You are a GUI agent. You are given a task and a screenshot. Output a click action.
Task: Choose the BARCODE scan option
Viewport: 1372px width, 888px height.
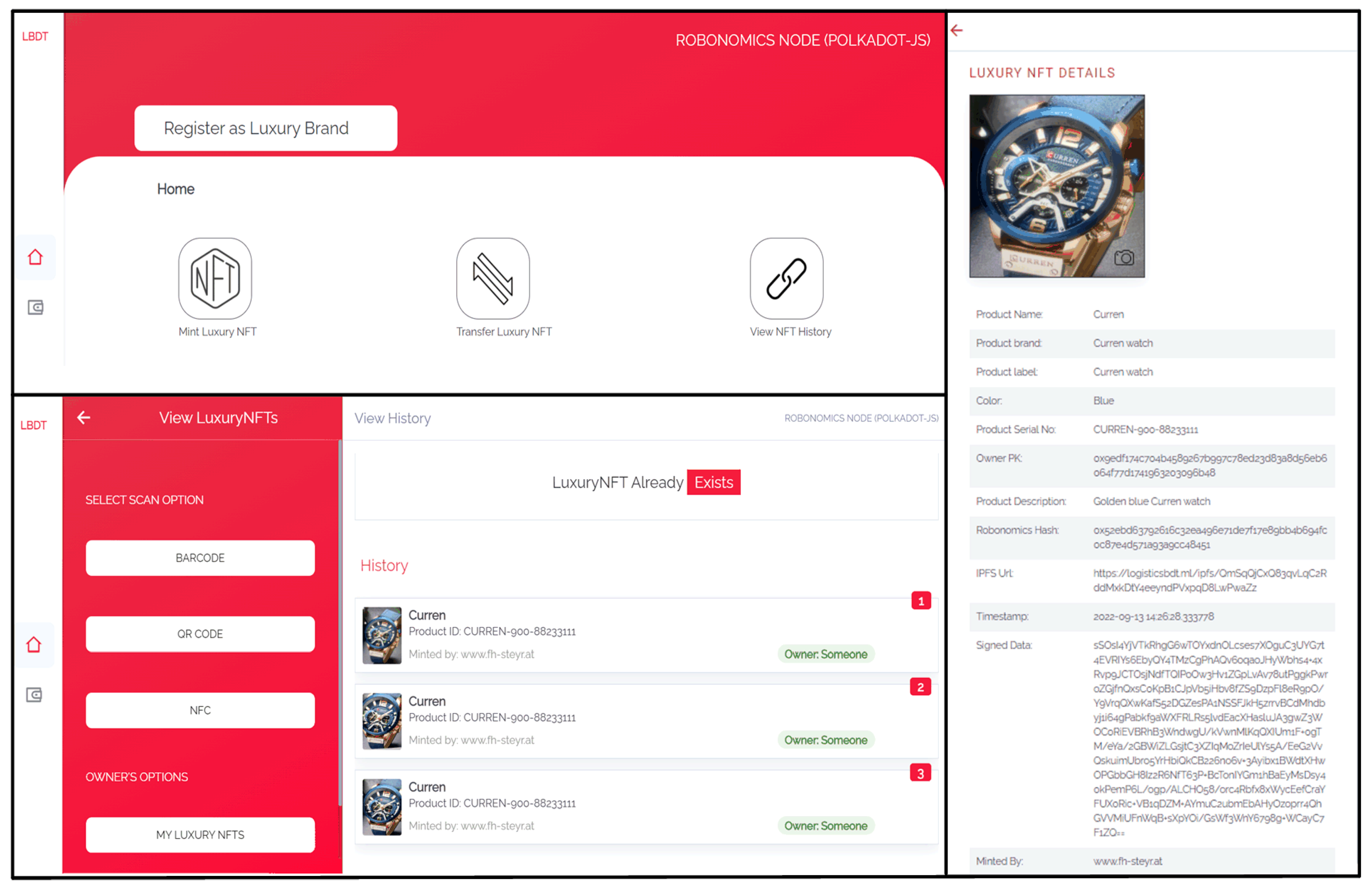(x=200, y=557)
